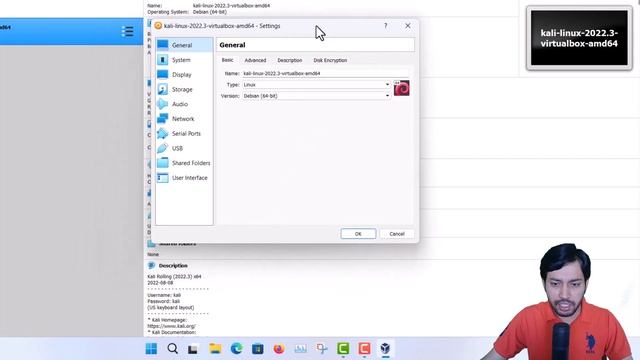Select General in the settings sidebar

[x=184, y=45]
